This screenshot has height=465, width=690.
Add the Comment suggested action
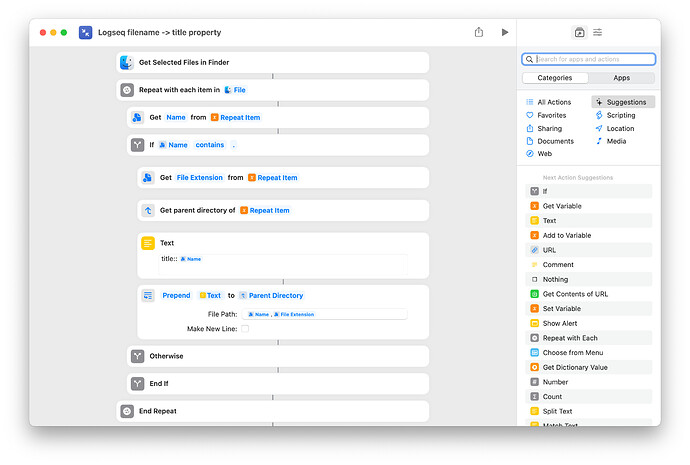[589, 265]
